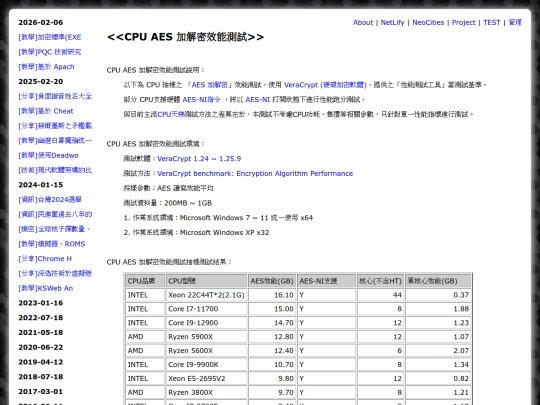Open the [教學]使用Deadwo article link
This screenshot has height=405, width=540.
48,155
